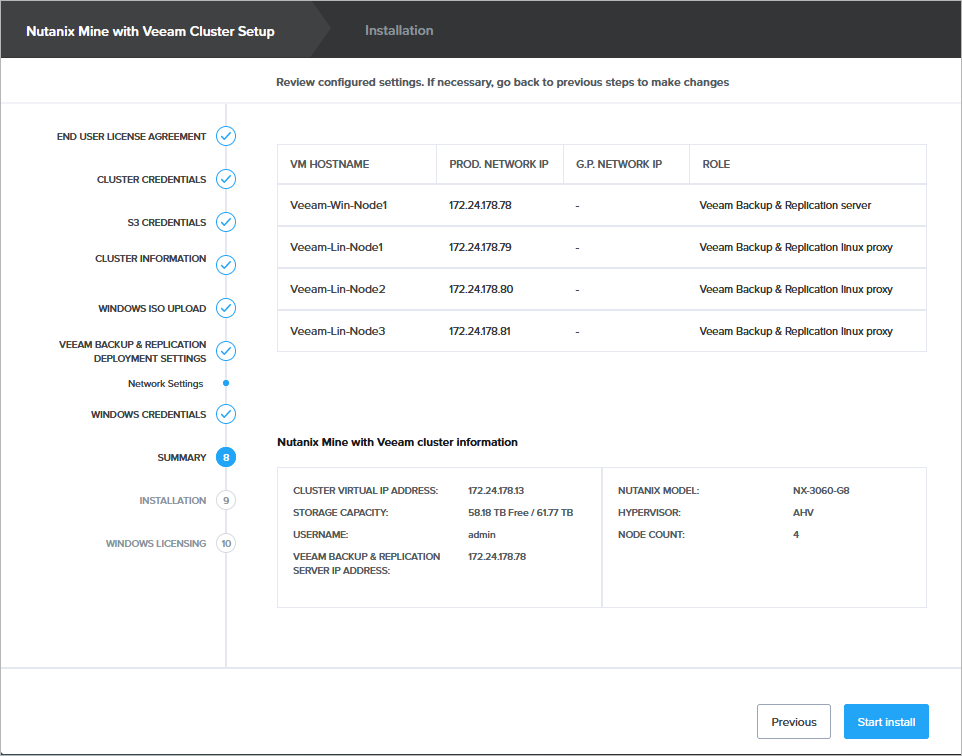This screenshot has width=962, height=756.
Task: Select the Installation step label in sidebar
Action: 172,500
